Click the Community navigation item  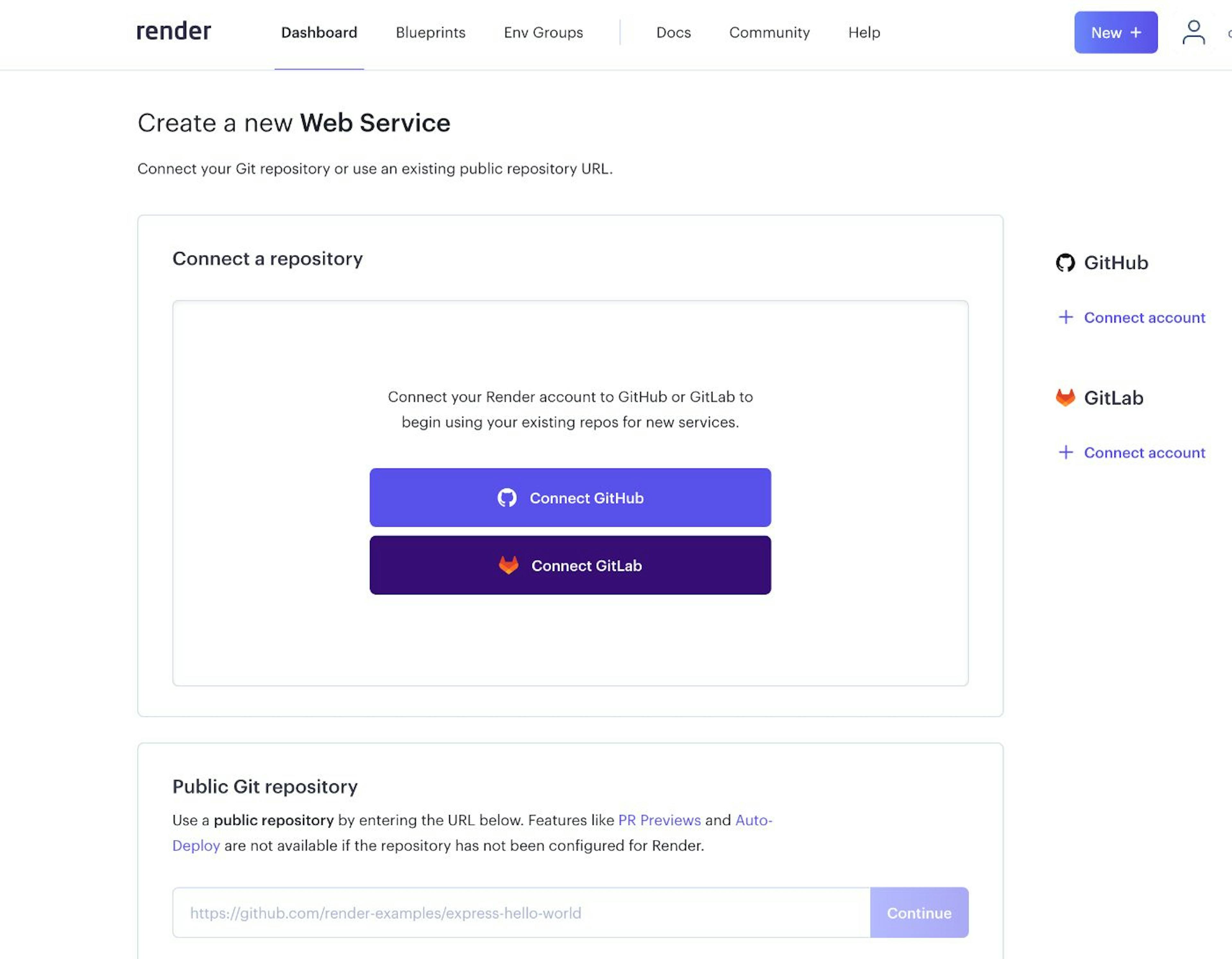769,32
